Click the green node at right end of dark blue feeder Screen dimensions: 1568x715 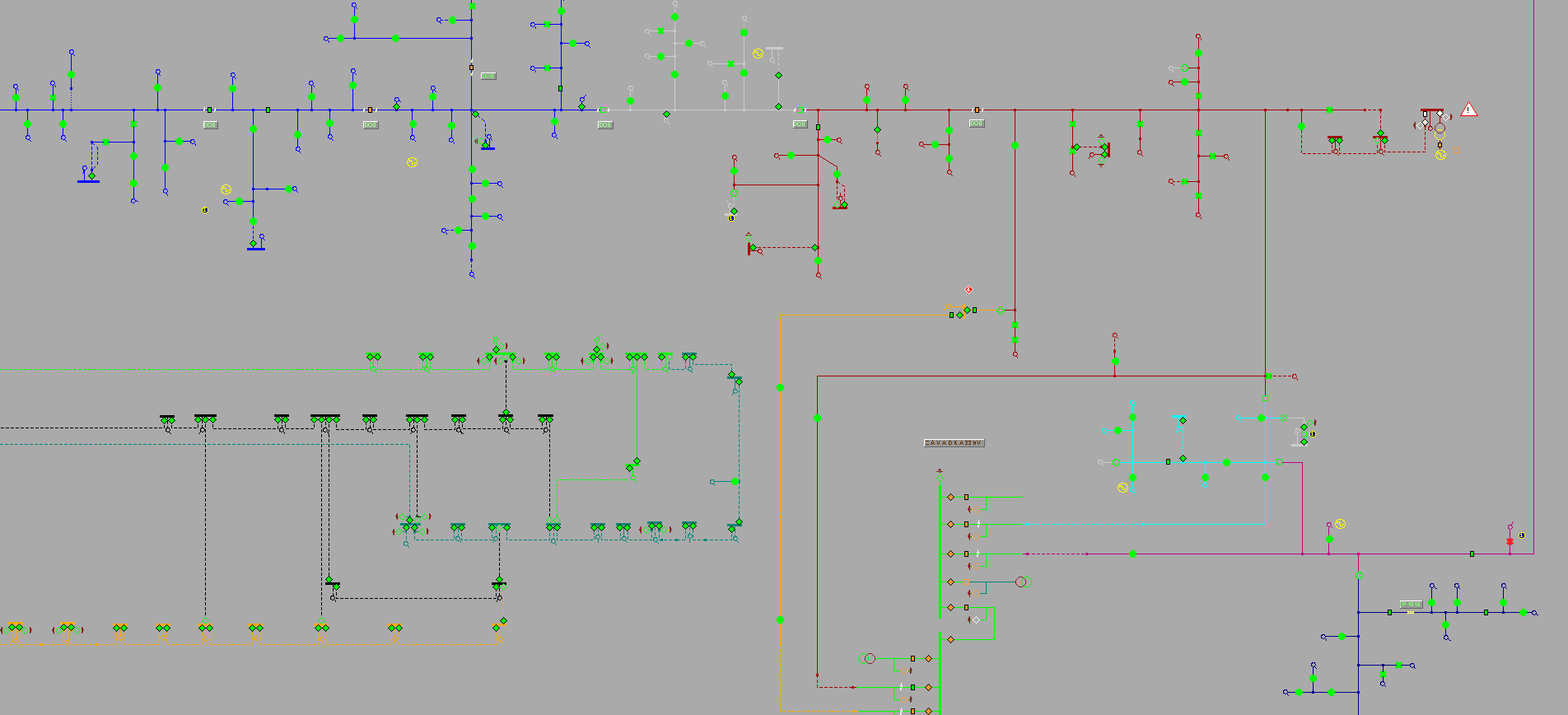pyautogui.click(x=1524, y=613)
